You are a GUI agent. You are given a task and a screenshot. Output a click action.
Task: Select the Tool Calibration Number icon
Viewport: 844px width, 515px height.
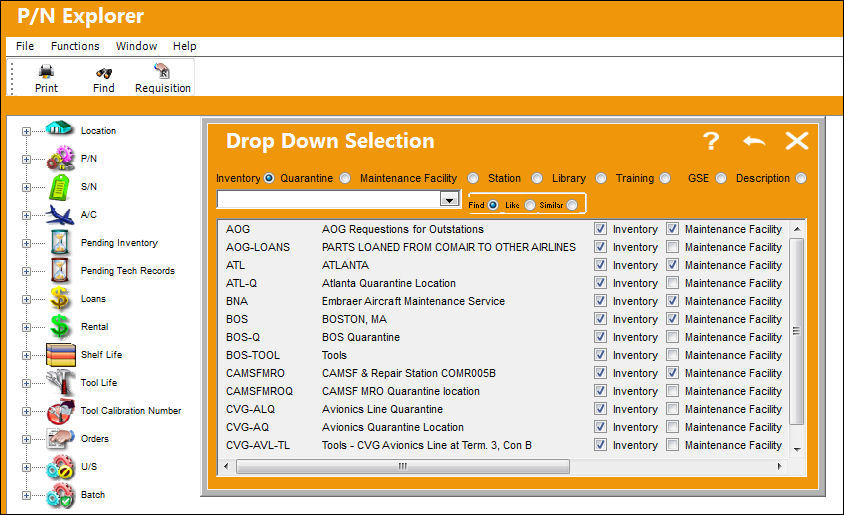point(60,411)
